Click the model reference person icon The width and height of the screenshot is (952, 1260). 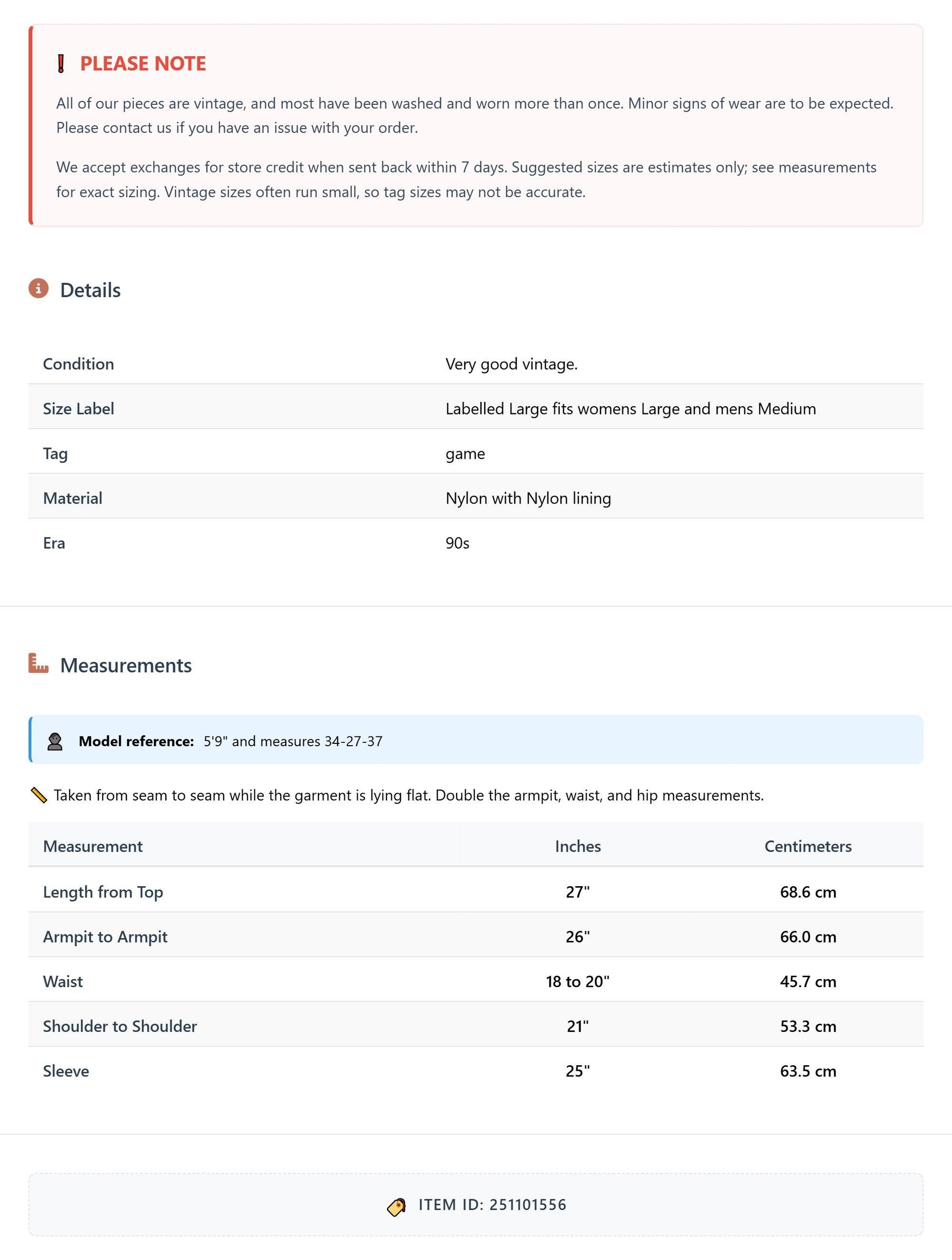[x=55, y=742]
